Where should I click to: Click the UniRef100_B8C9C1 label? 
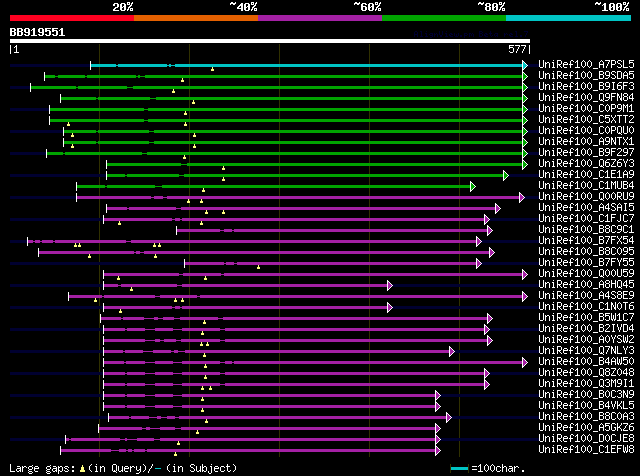(x=586, y=229)
